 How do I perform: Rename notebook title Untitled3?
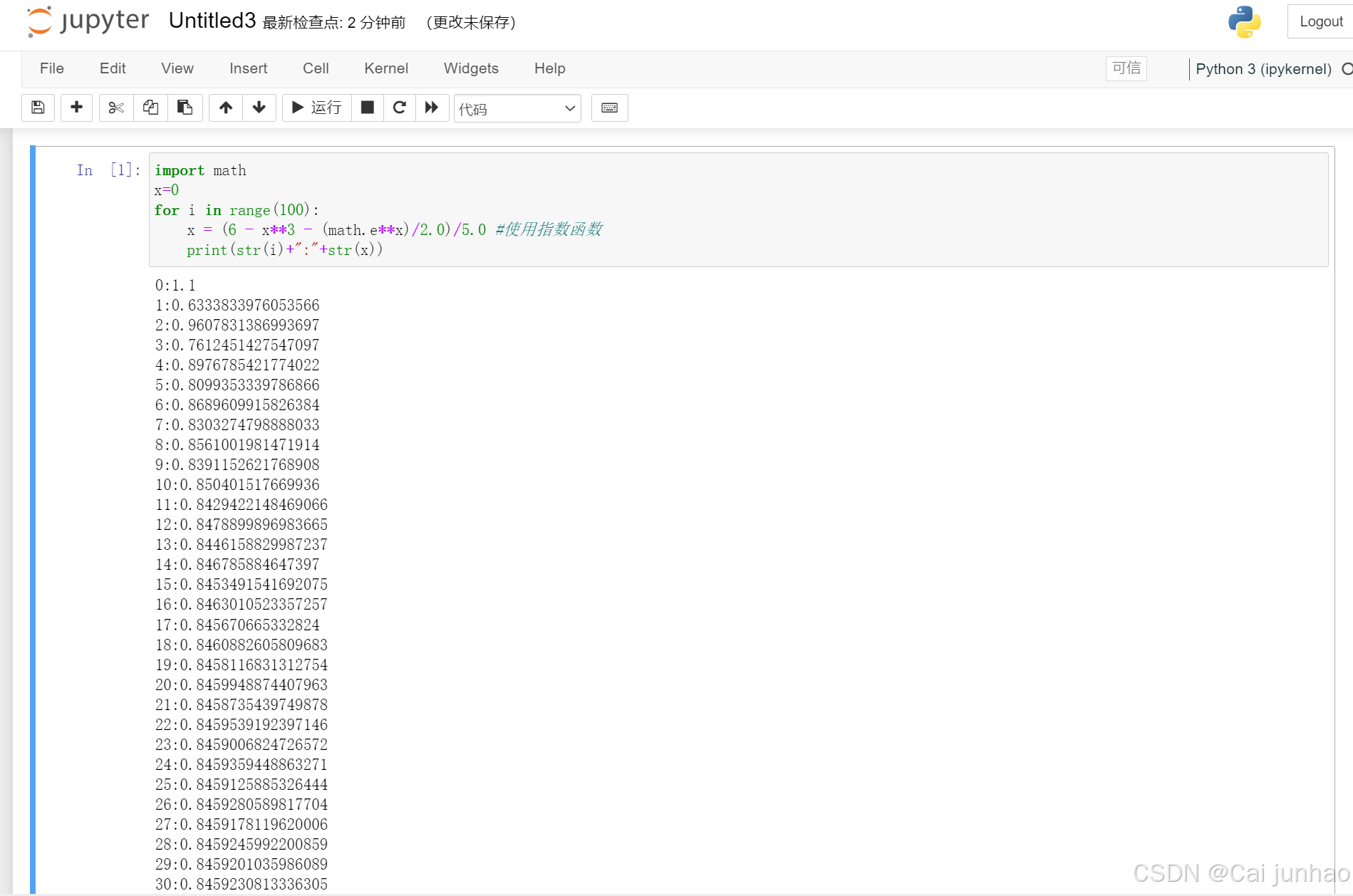tap(212, 21)
